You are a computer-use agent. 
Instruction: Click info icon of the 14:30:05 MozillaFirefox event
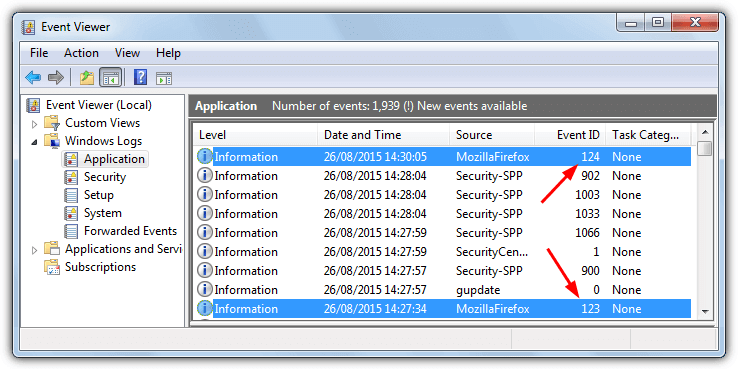click(204, 156)
